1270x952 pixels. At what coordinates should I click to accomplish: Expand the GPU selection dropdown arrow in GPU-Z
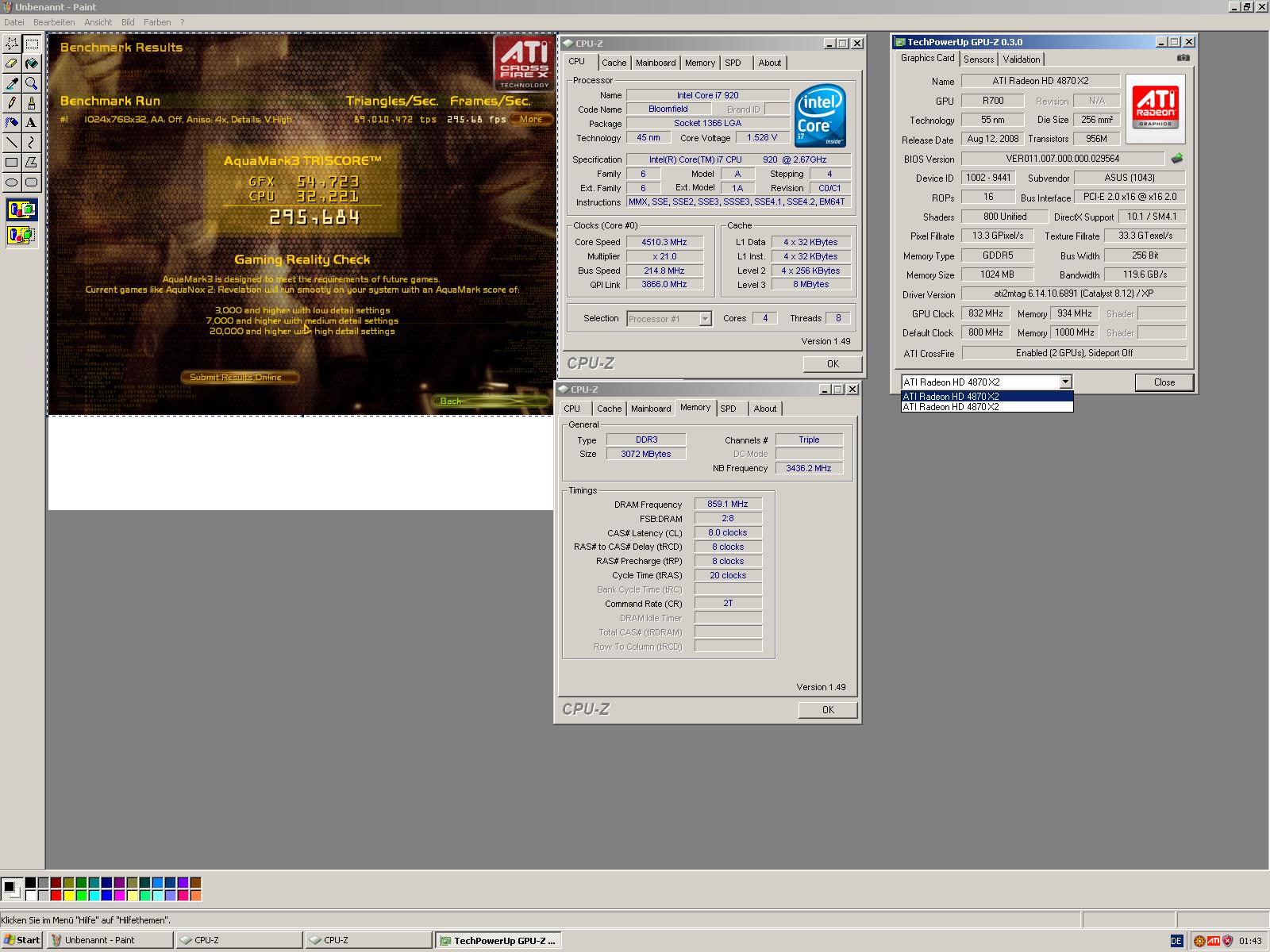[1065, 382]
